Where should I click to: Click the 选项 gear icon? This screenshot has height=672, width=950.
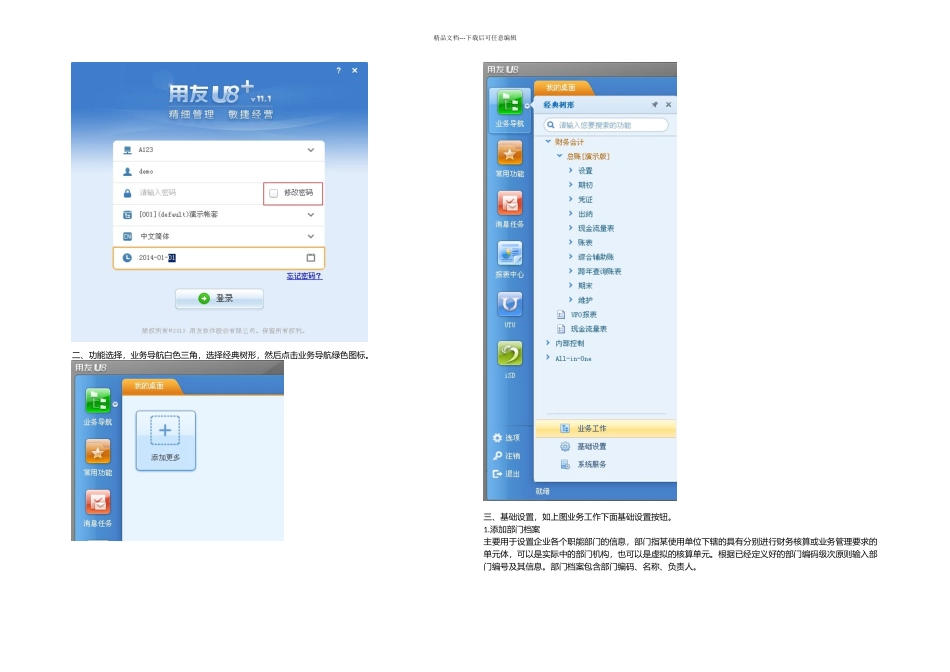(497, 437)
